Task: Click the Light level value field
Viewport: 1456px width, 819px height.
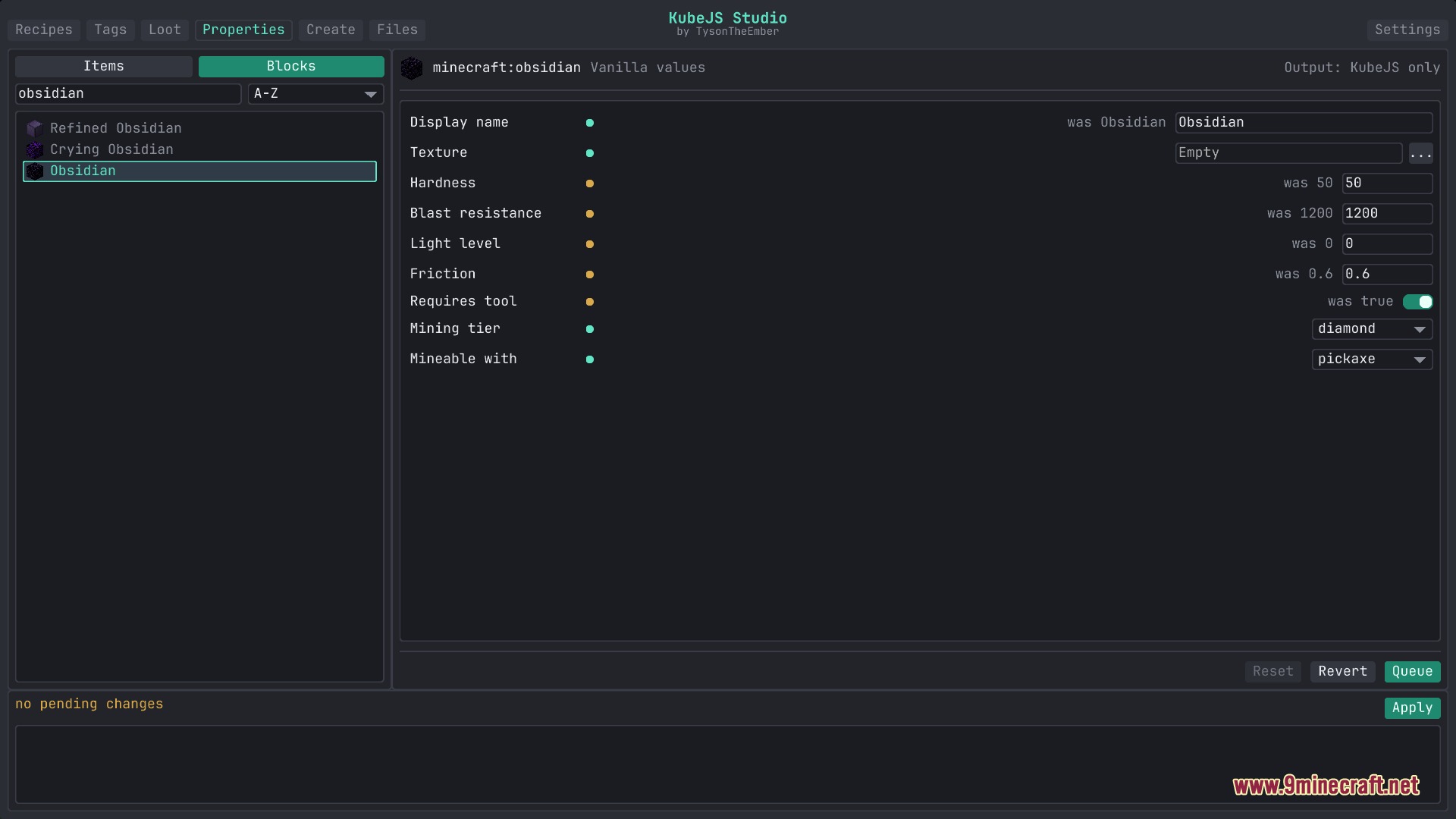Action: [1387, 244]
